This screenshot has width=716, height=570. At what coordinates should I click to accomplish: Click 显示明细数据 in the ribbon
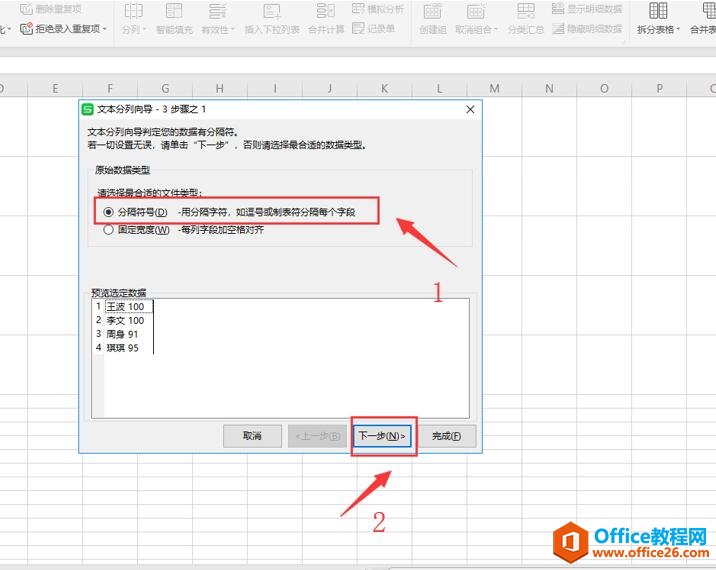[587, 9]
